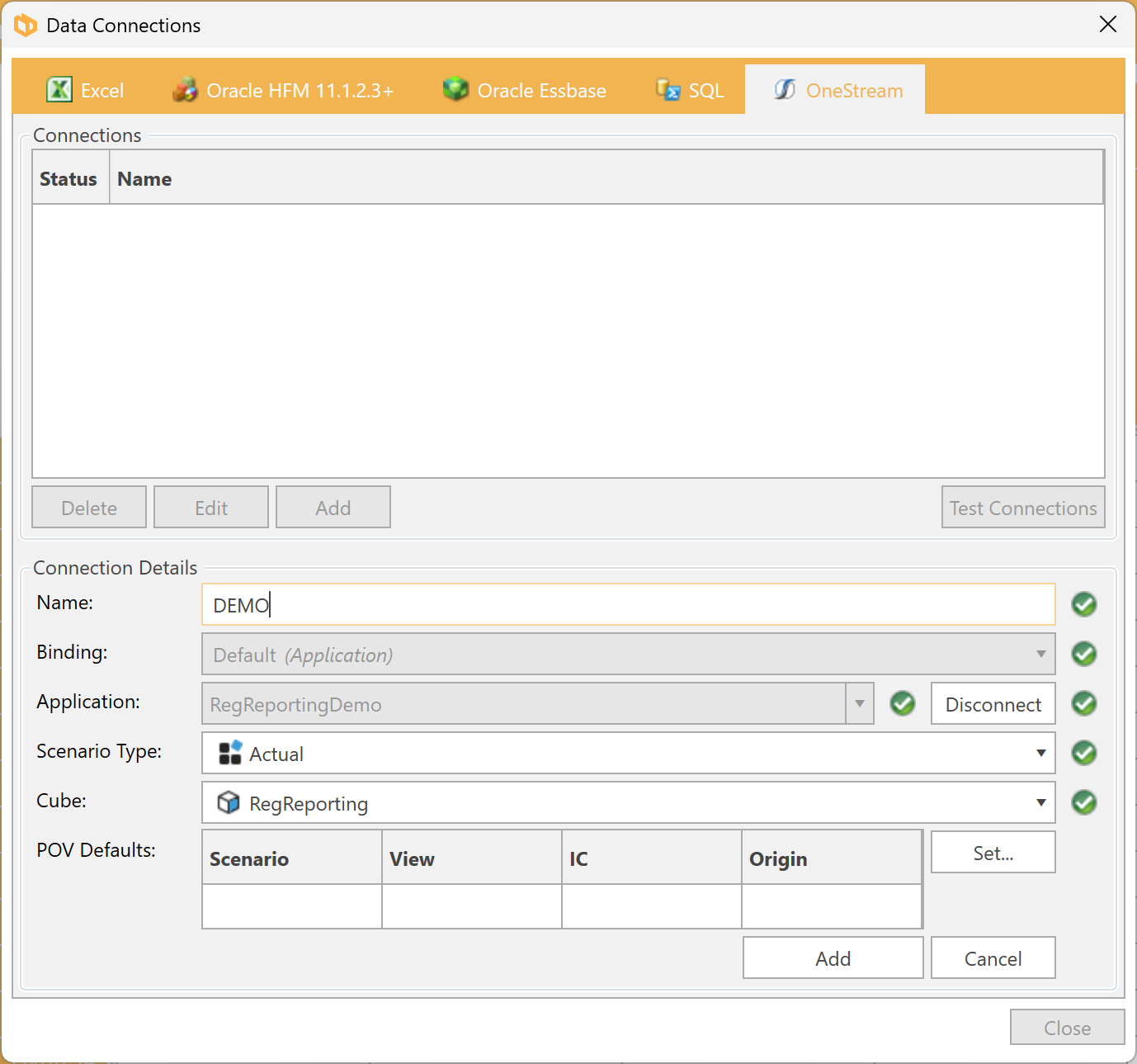Click the empty cell under View
Screen dimensions: 1137x1064
point(472,906)
